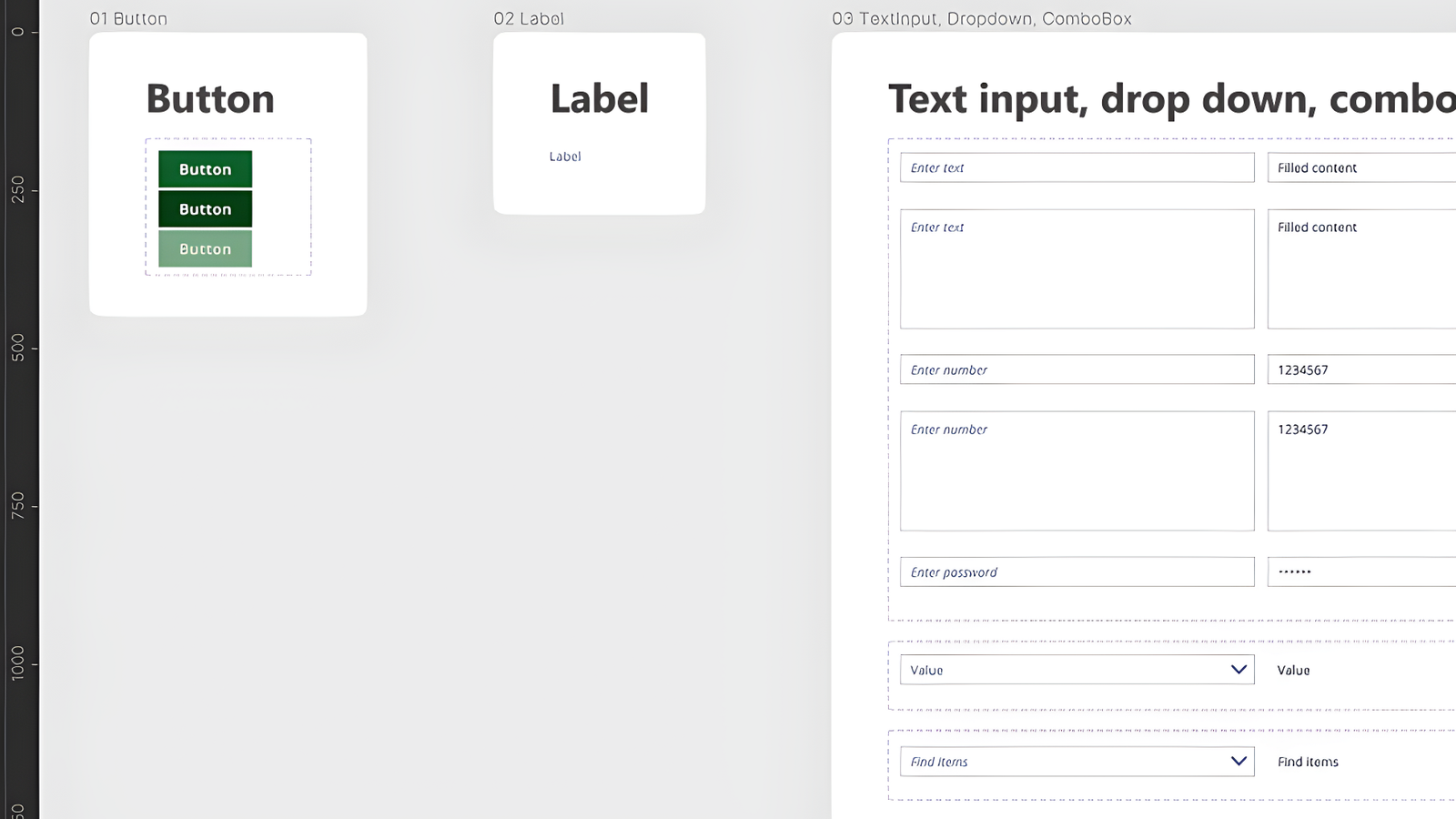Click the single-line 1234567 field
Viewport: 1456px width, 819px height.
pyautogui.click(x=1361, y=369)
